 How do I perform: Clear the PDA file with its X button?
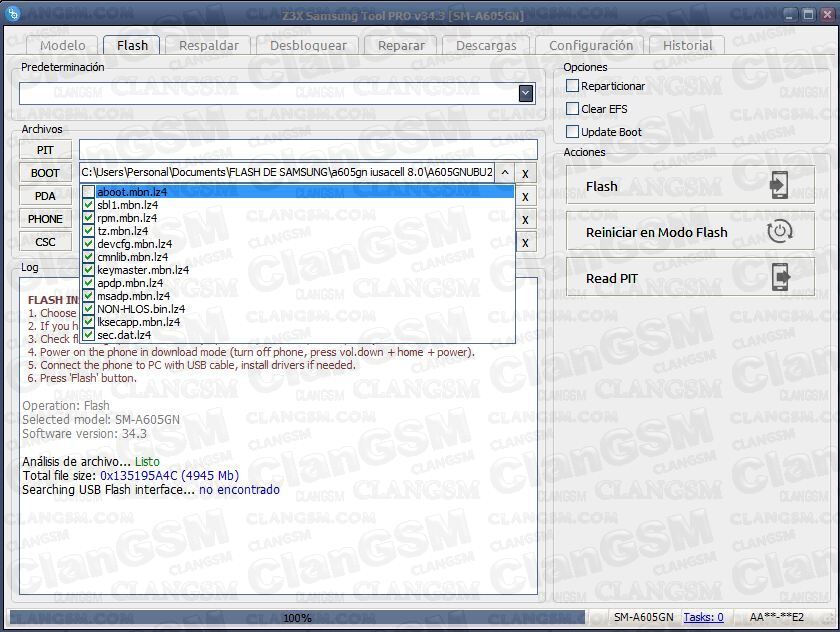tap(525, 197)
